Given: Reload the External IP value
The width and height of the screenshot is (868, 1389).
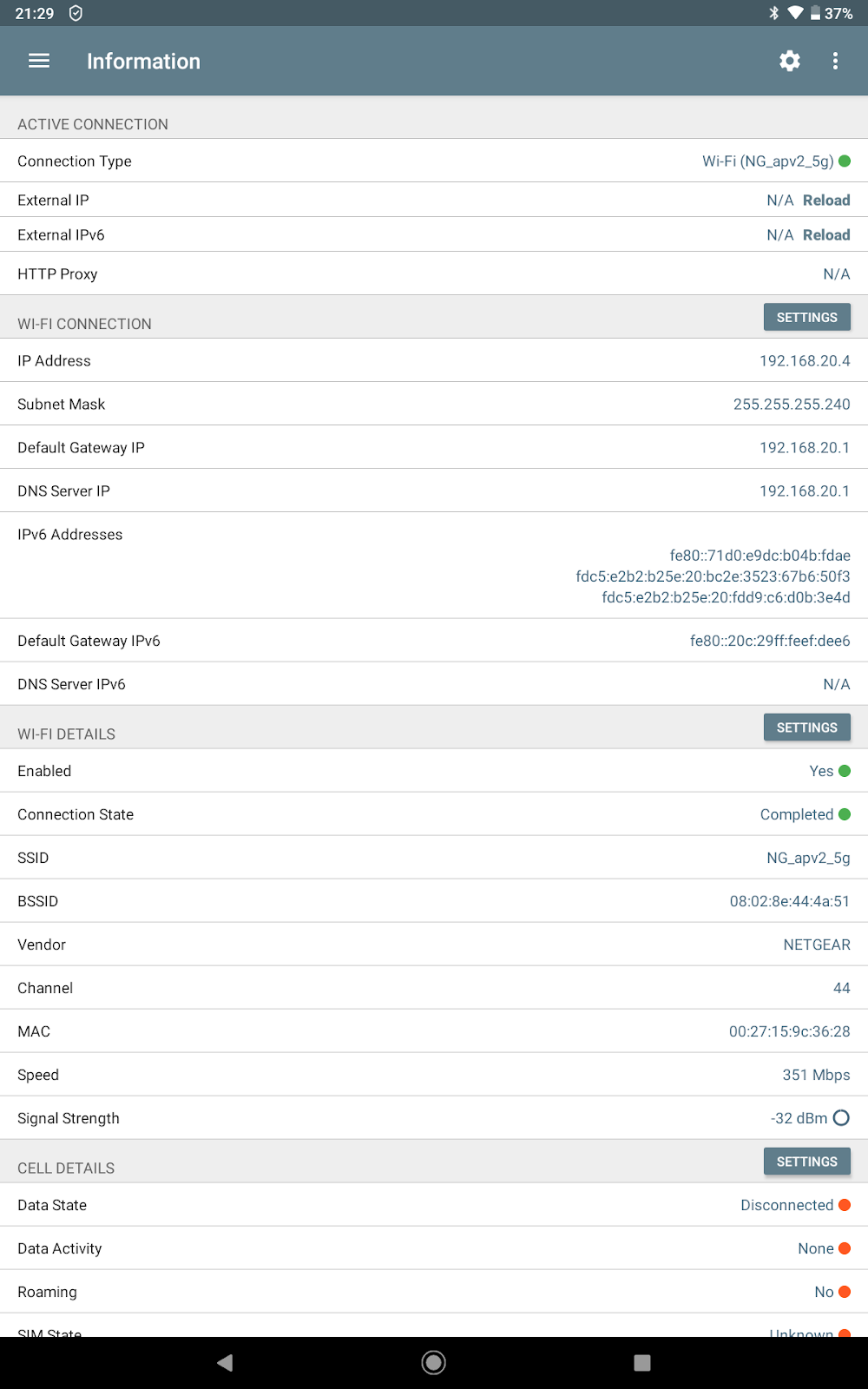Looking at the screenshot, I should tap(825, 201).
